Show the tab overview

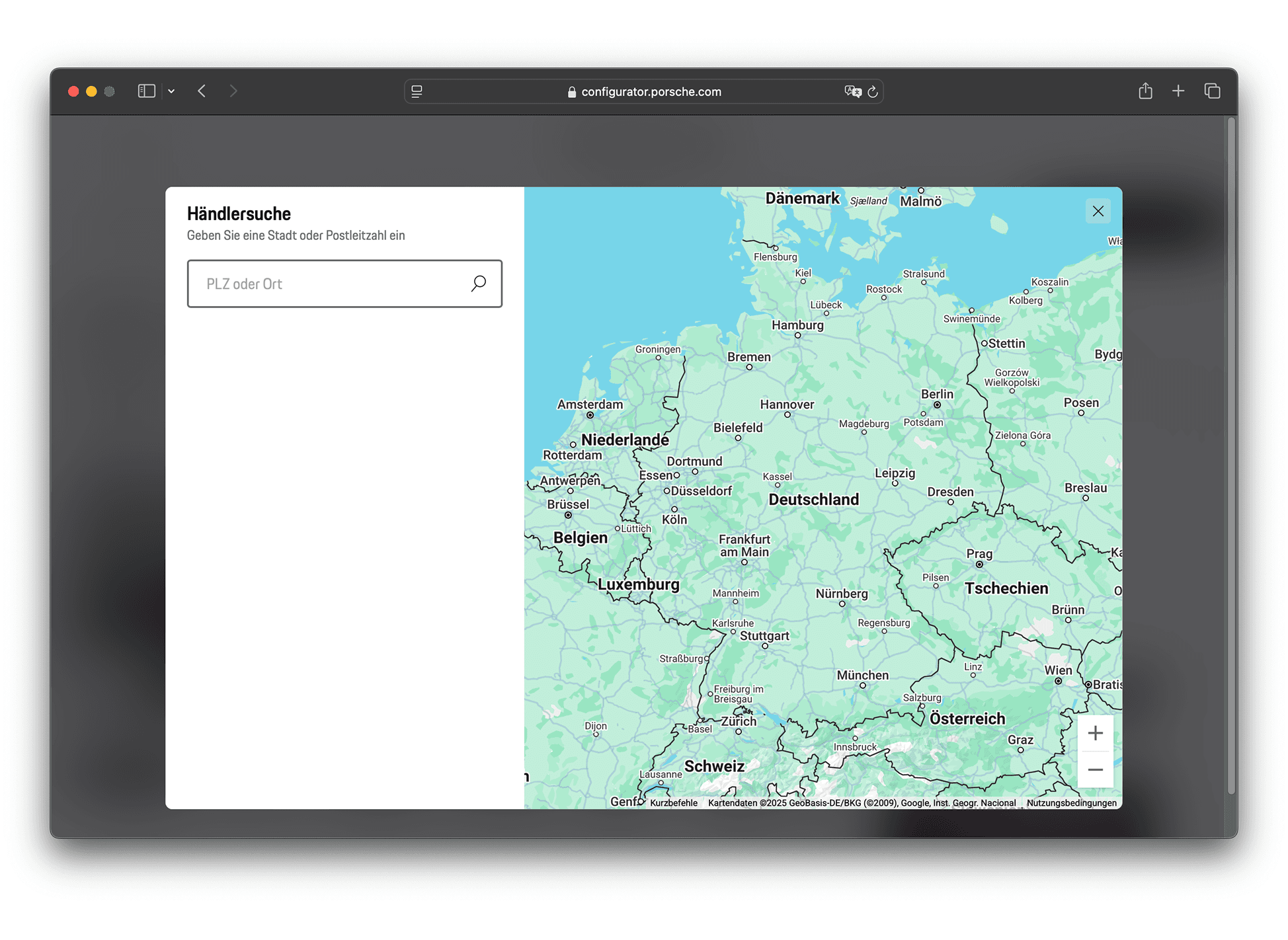[1212, 91]
